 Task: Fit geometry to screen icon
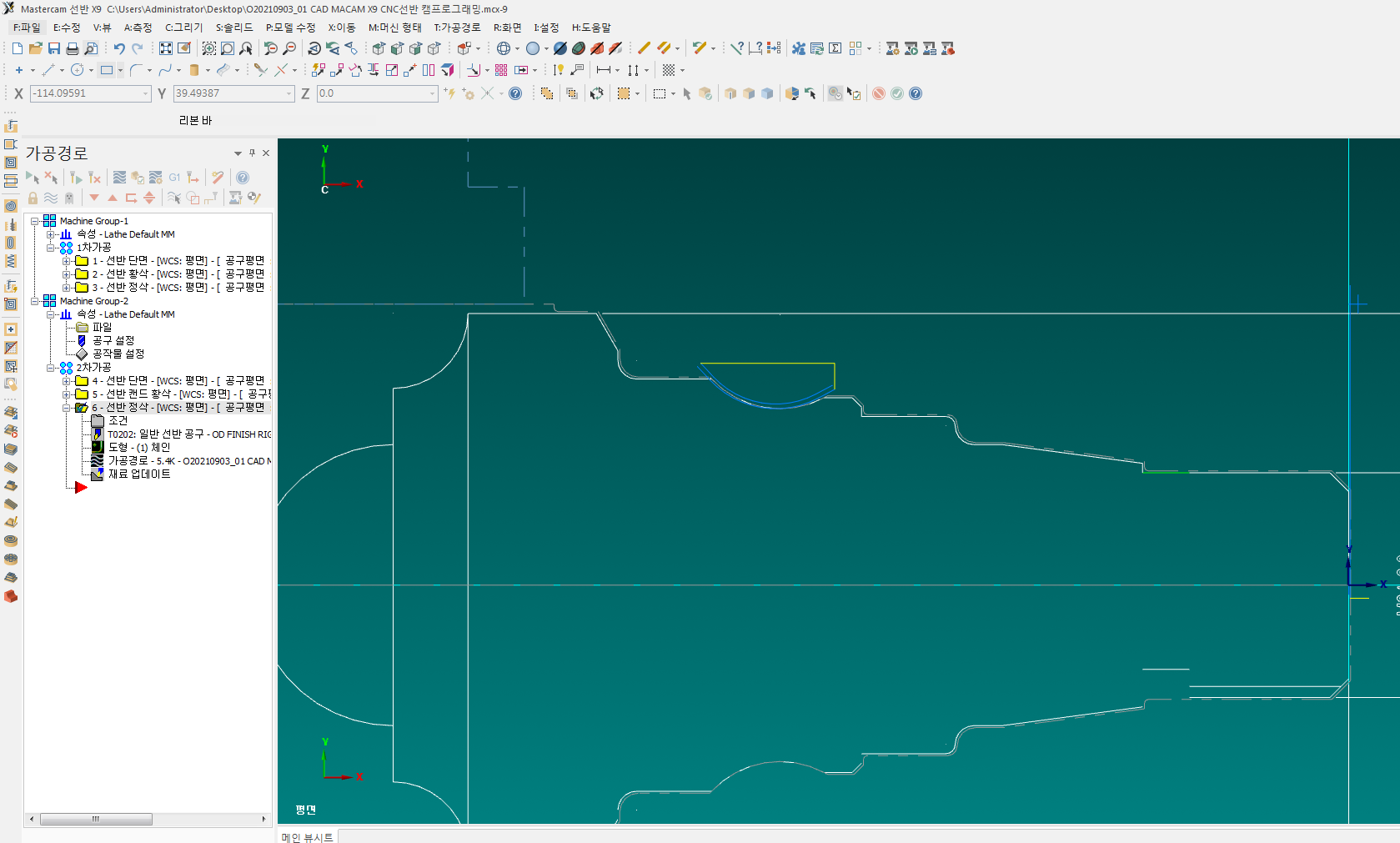(166, 48)
